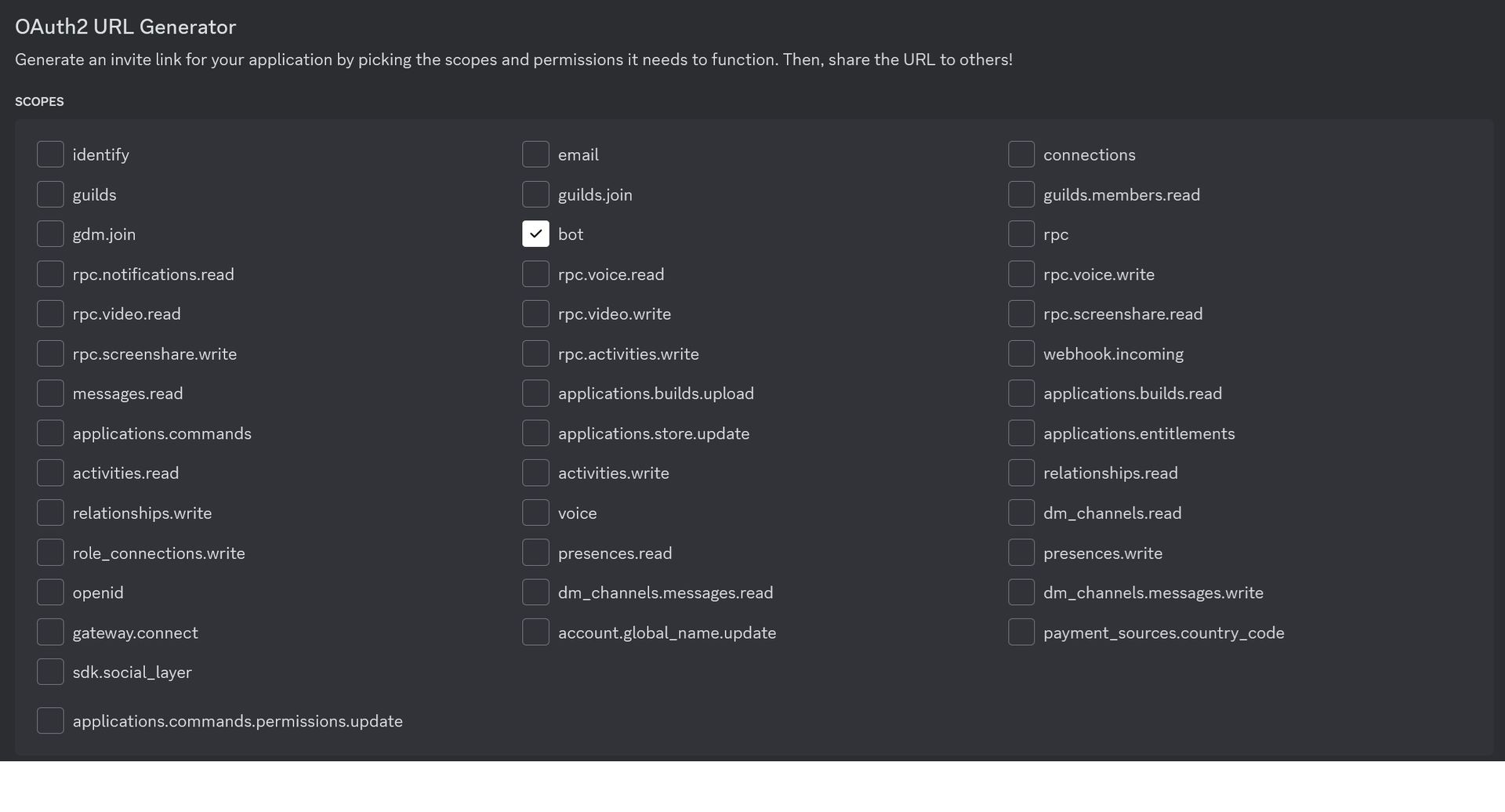
Task: Enable the identify scope checkbox
Action: pyautogui.click(x=50, y=154)
